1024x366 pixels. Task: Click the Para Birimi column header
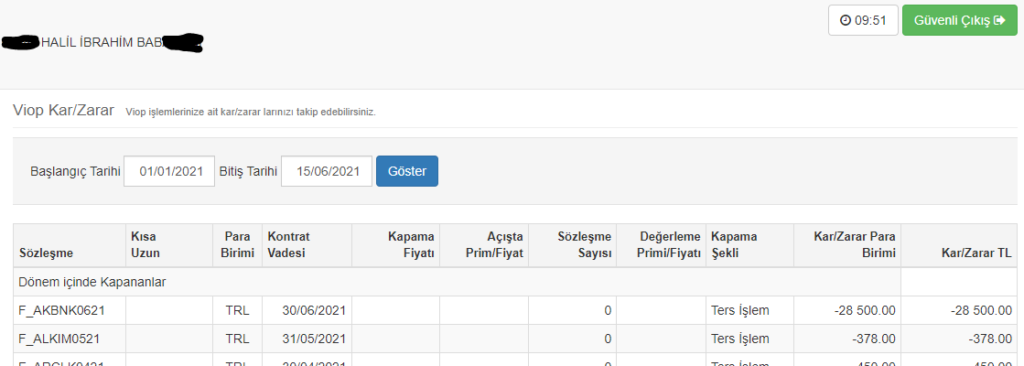pyautogui.click(x=236, y=245)
